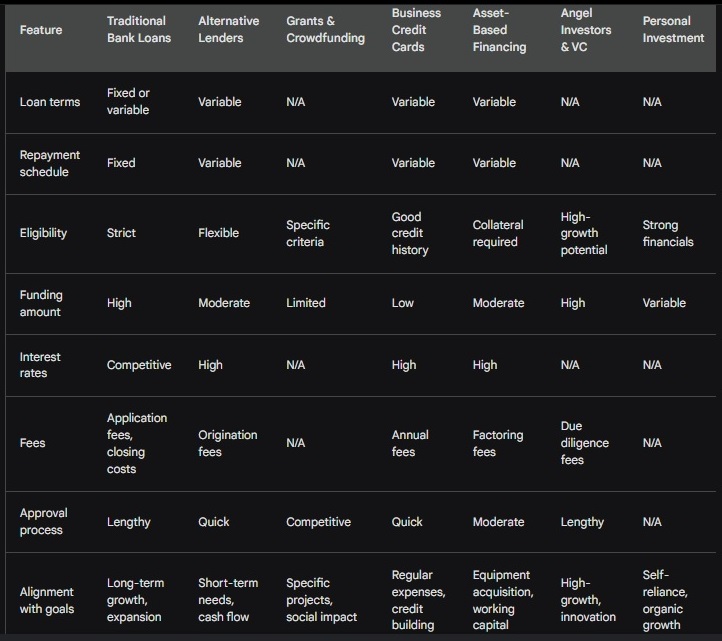
Task: Select the 'Self-reliance, organic growth' cell
Action: (665, 600)
